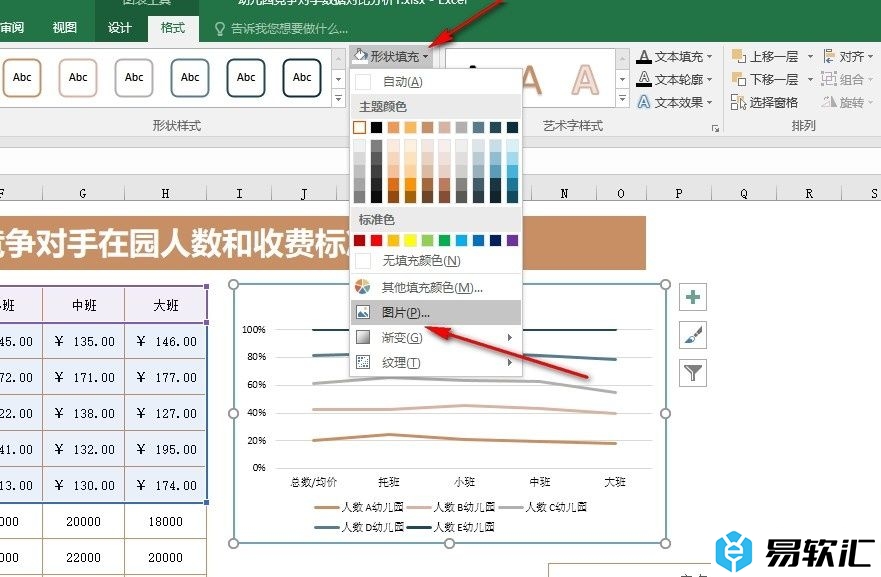Open the Rotate (旋转) dropdown
Viewport: 881px width, 577px height.
pyautogui.click(x=848, y=102)
